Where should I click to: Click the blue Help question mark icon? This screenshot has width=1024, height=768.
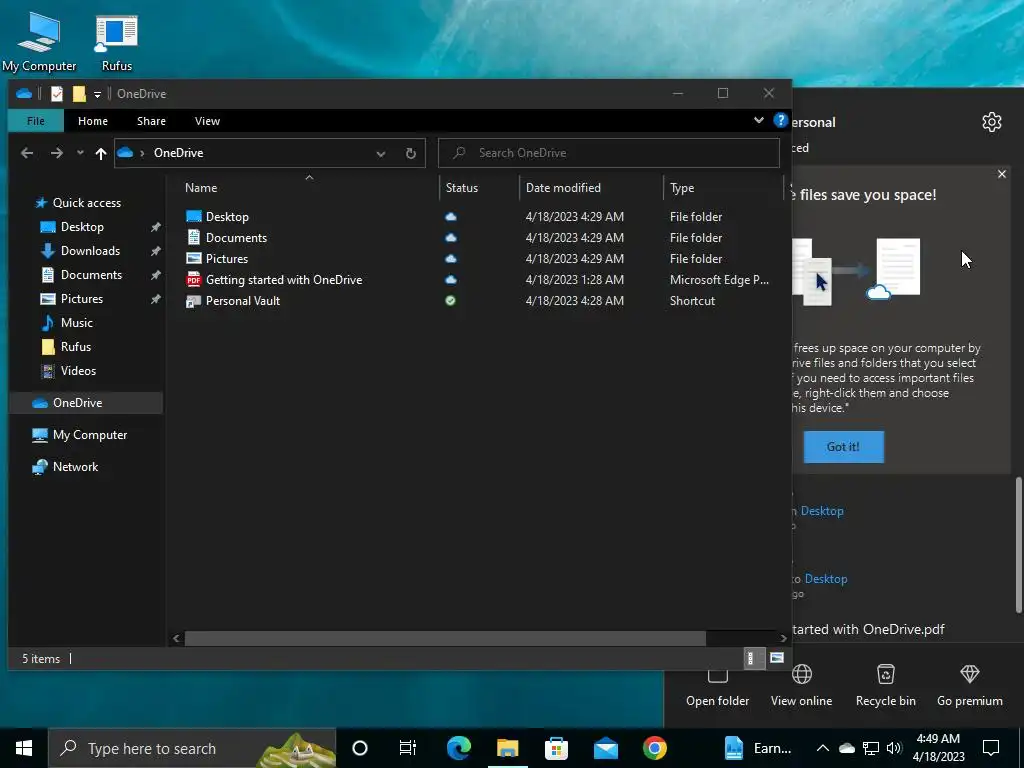click(780, 120)
